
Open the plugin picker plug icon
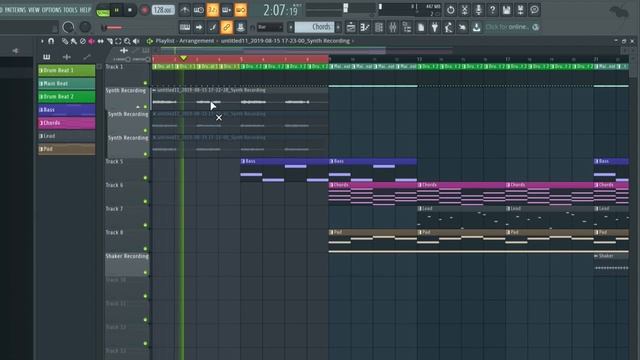(435, 27)
